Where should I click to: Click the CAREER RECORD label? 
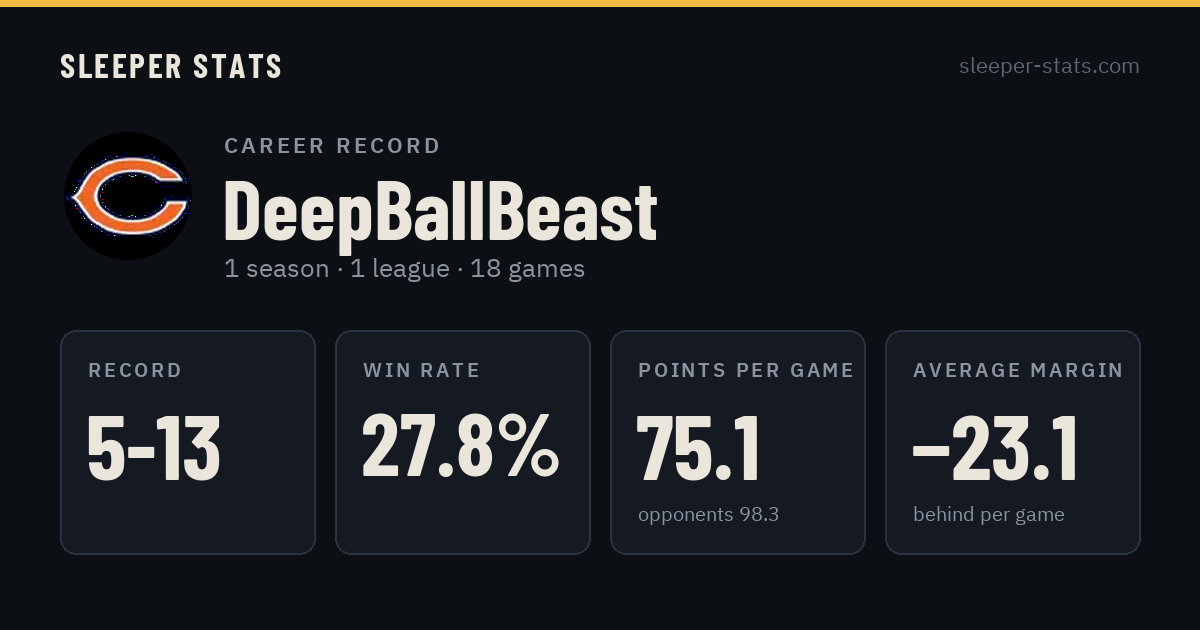point(332,146)
